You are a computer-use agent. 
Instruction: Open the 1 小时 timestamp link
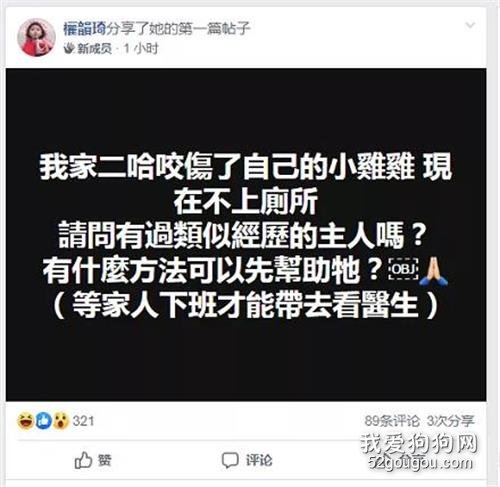(x=141, y=49)
